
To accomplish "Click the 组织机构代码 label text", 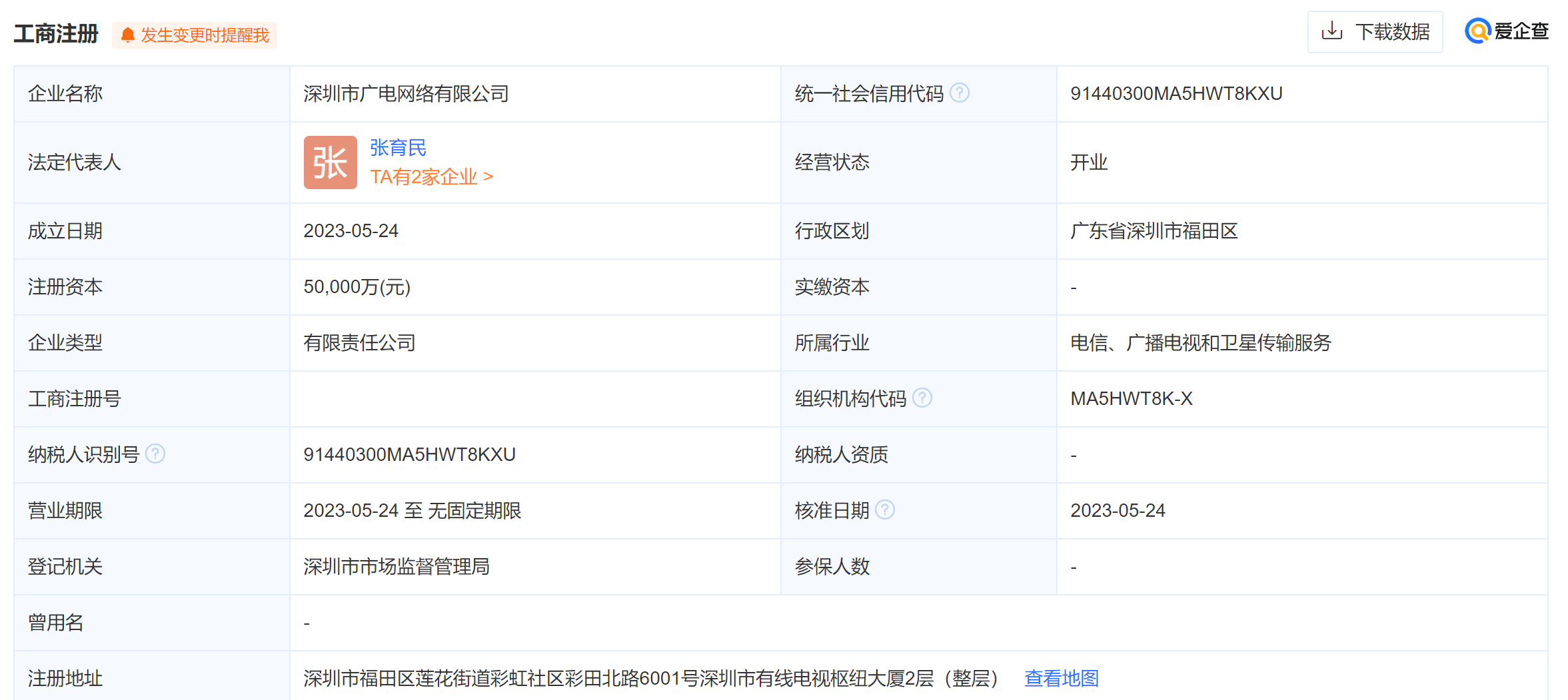I will point(850,398).
